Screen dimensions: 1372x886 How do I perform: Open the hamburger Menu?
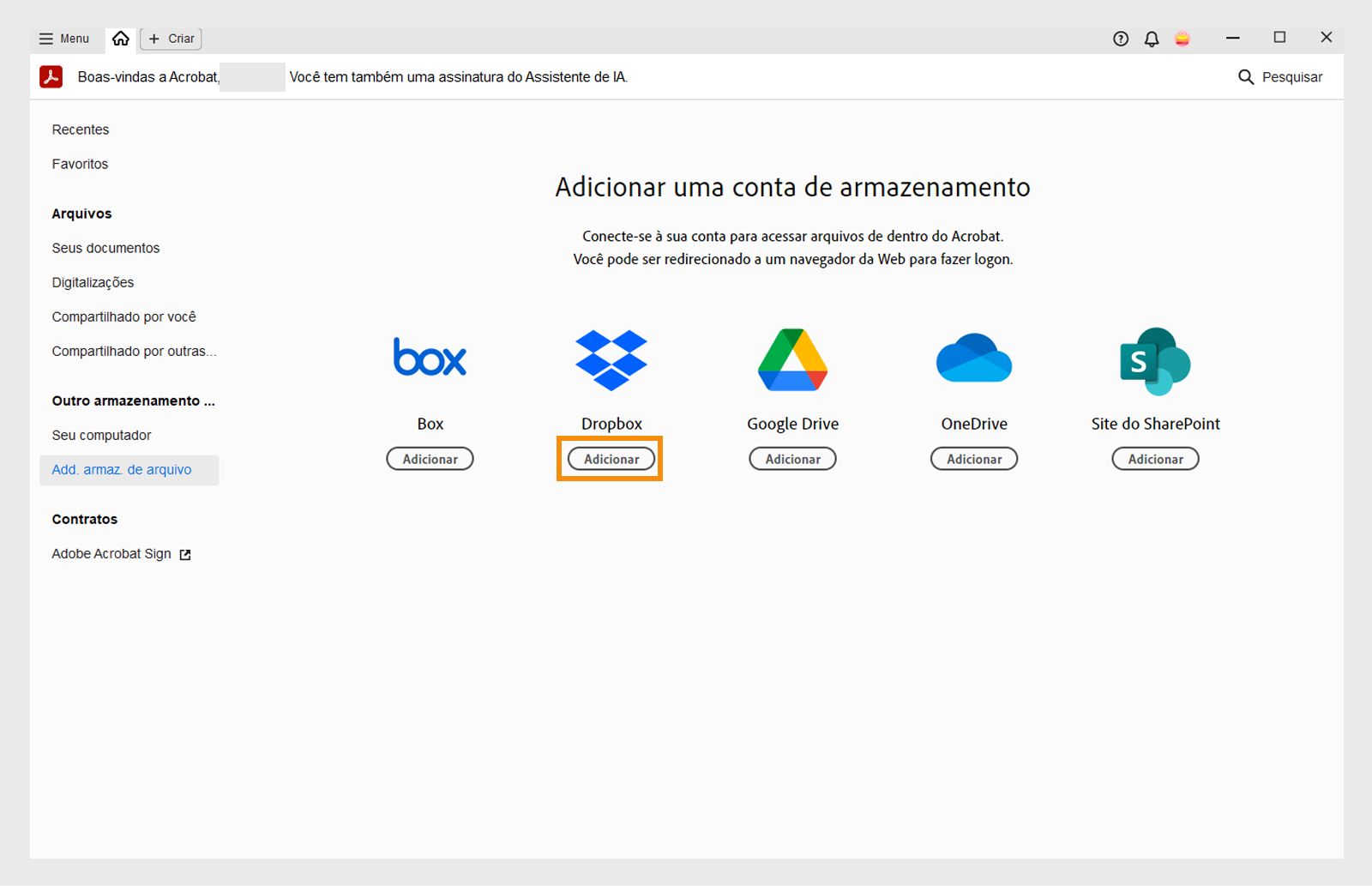click(63, 38)
